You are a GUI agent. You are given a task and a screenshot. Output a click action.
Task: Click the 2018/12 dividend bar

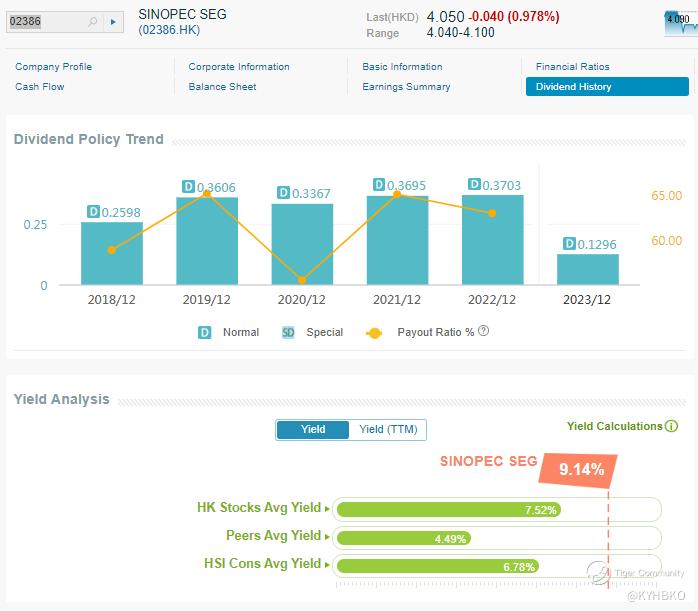click(x=112, y=253)
